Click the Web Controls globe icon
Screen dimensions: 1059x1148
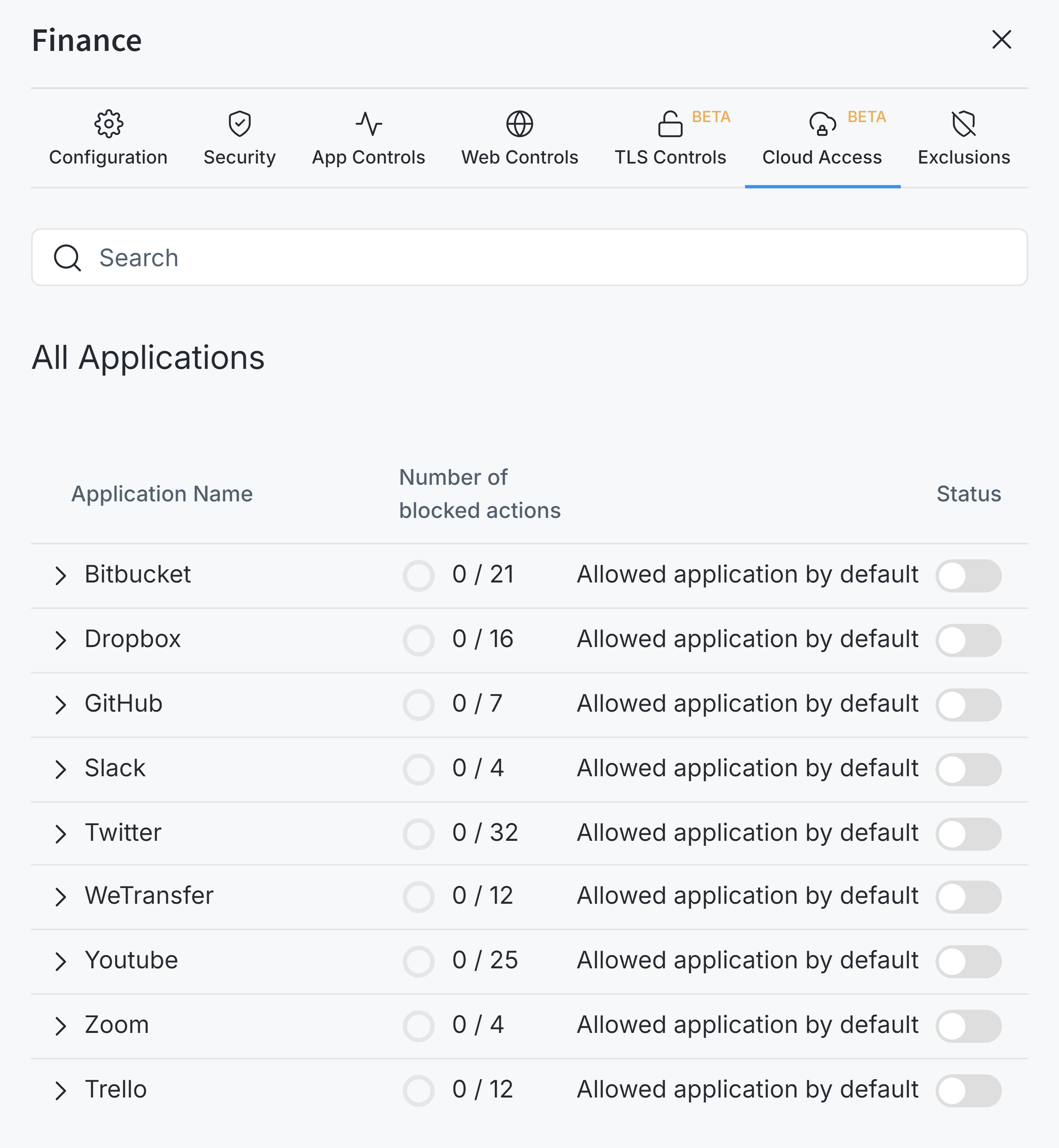click(x=520, y=124)
